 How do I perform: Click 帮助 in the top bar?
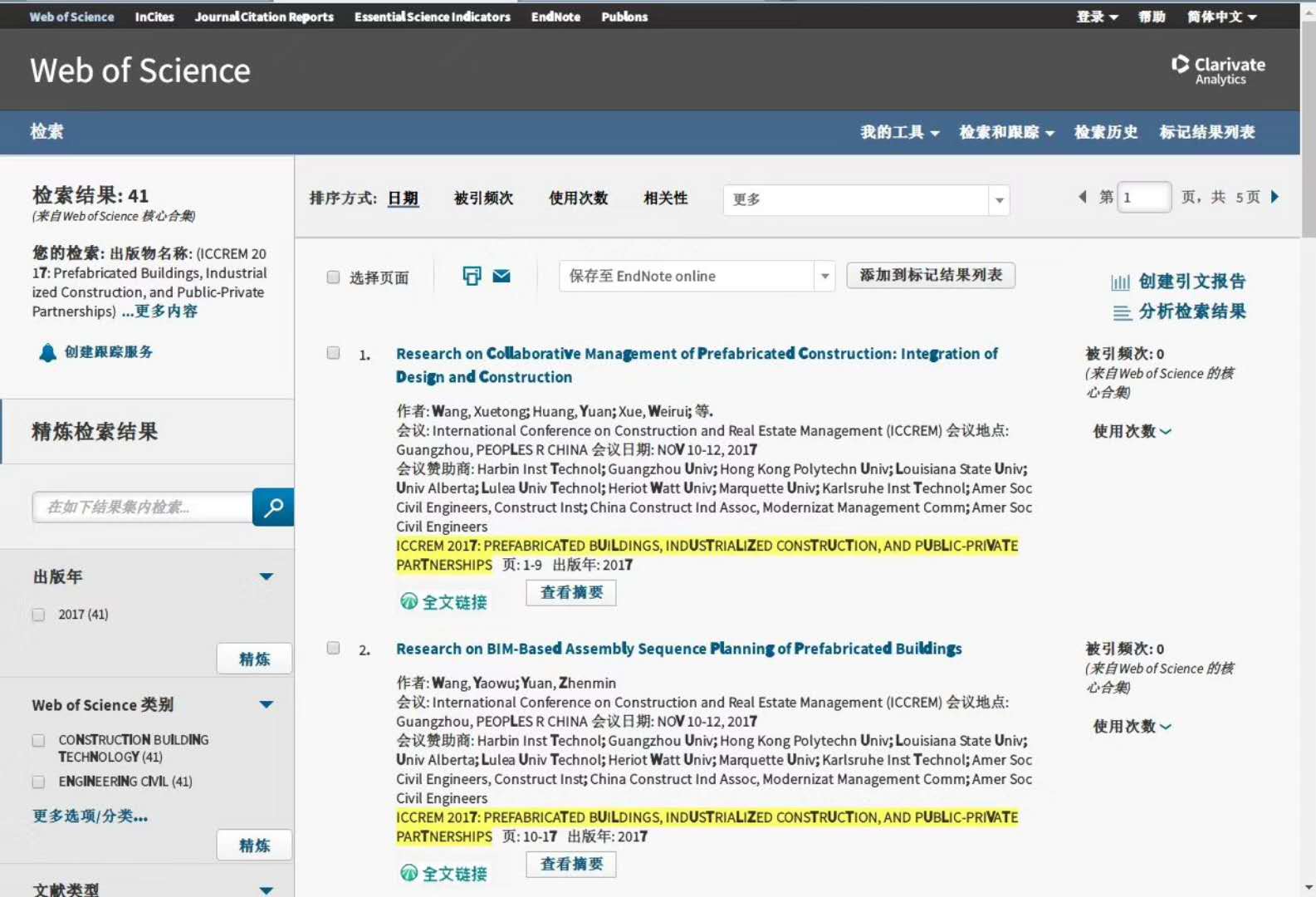point(1152,17)
